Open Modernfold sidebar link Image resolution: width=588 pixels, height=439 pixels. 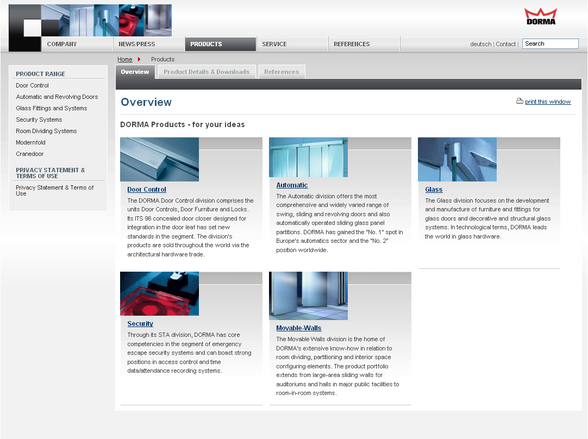click(x=30, y=142)
